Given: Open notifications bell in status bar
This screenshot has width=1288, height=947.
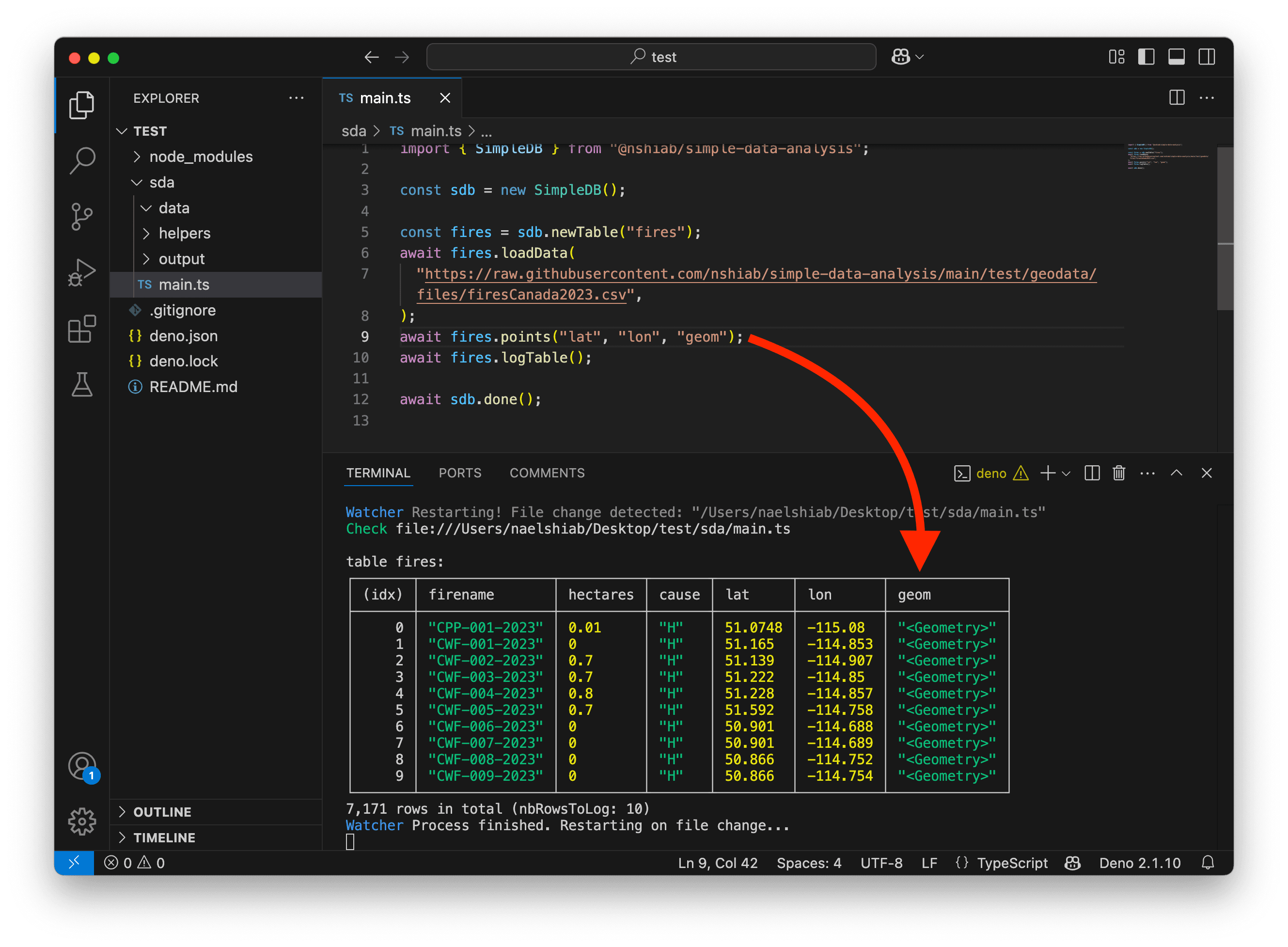Looking at the screenshot, I should pyautogui.click(x=1208, y=863).
